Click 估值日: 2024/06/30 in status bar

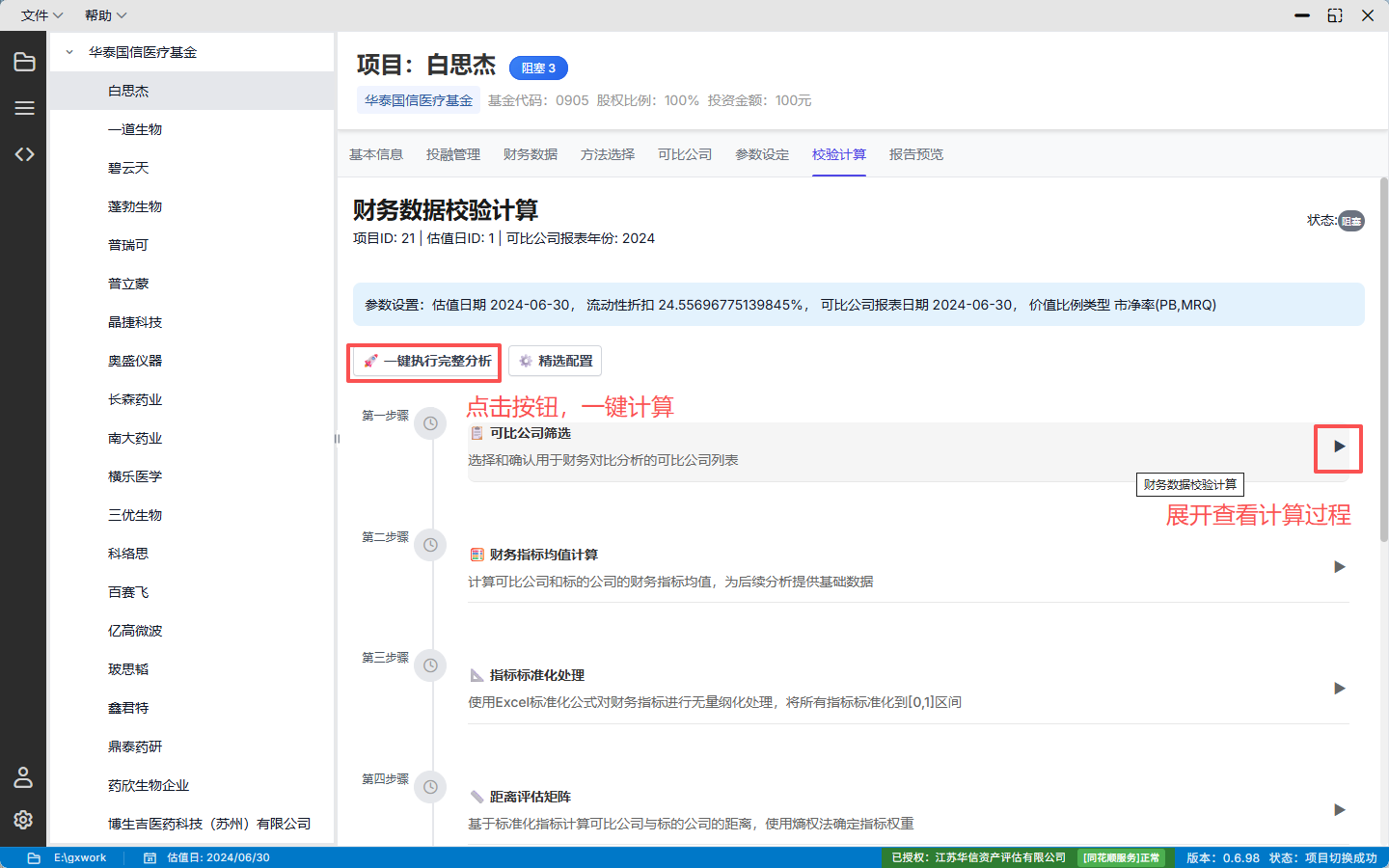218,857
